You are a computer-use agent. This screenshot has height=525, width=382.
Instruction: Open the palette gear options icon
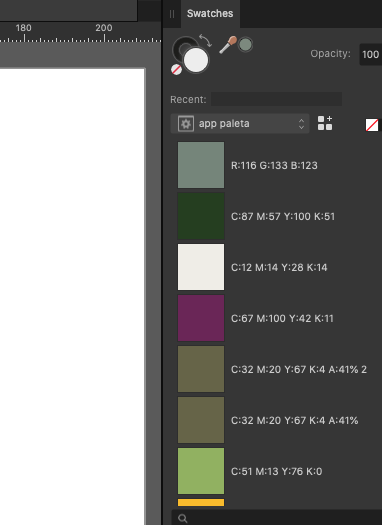tap(186, 124)
